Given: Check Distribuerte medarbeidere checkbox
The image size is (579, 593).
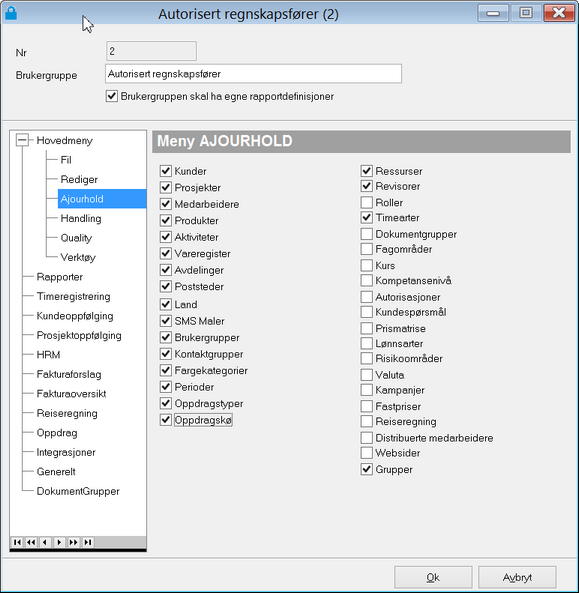Looking at the screenshot, I should [x=366, y=438].
